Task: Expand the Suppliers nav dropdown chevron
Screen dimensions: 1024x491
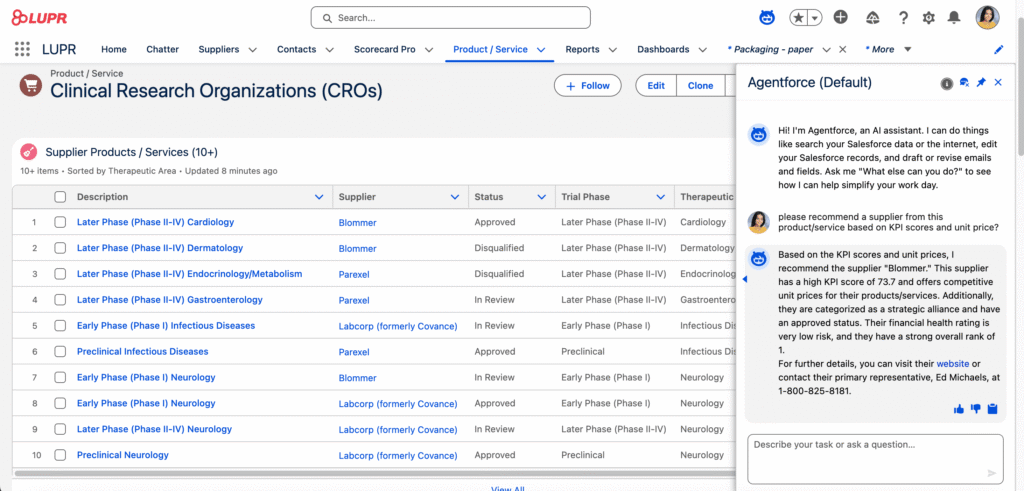Action: 253,50
